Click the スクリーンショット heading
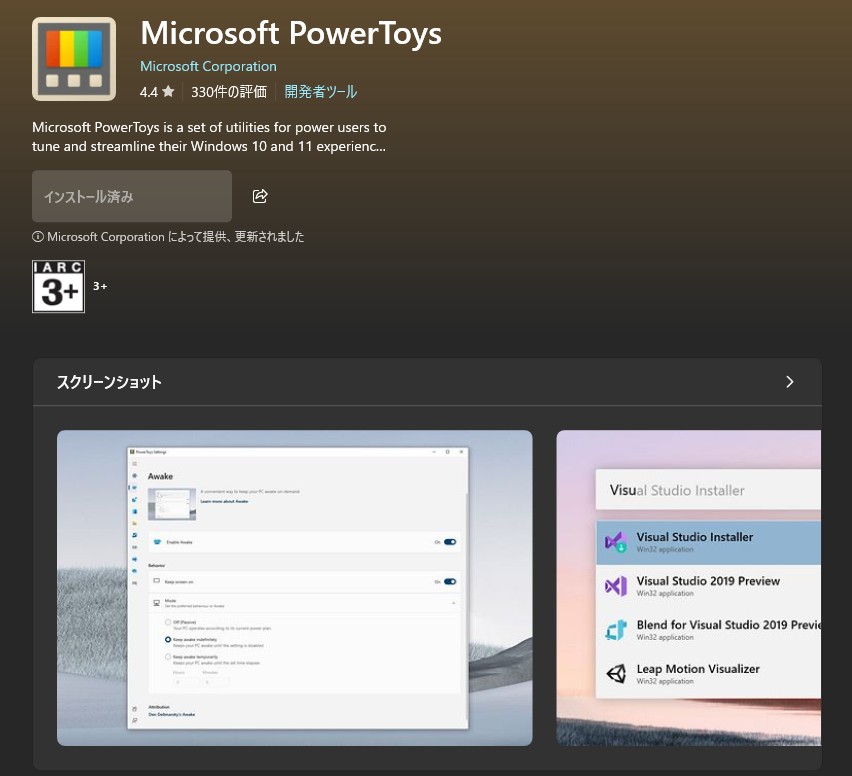 point(109,382)
